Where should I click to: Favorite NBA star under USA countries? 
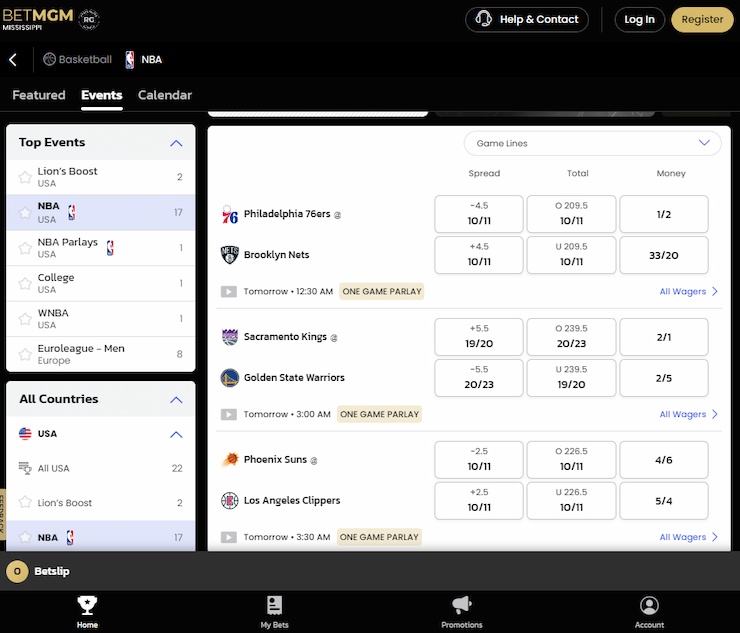(x=25, y=537)
